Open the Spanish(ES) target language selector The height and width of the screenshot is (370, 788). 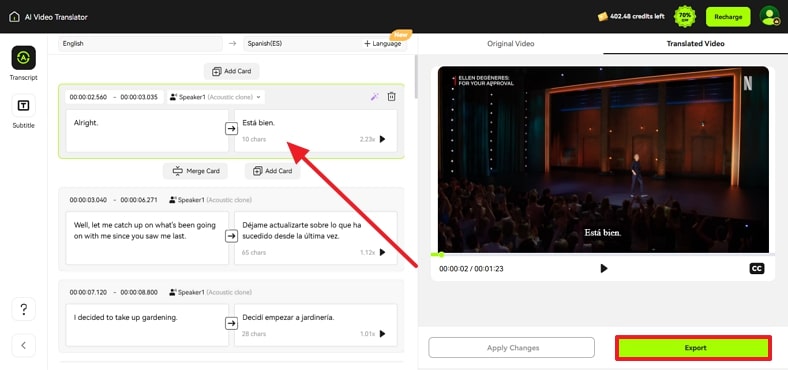[x=302, y=44]
